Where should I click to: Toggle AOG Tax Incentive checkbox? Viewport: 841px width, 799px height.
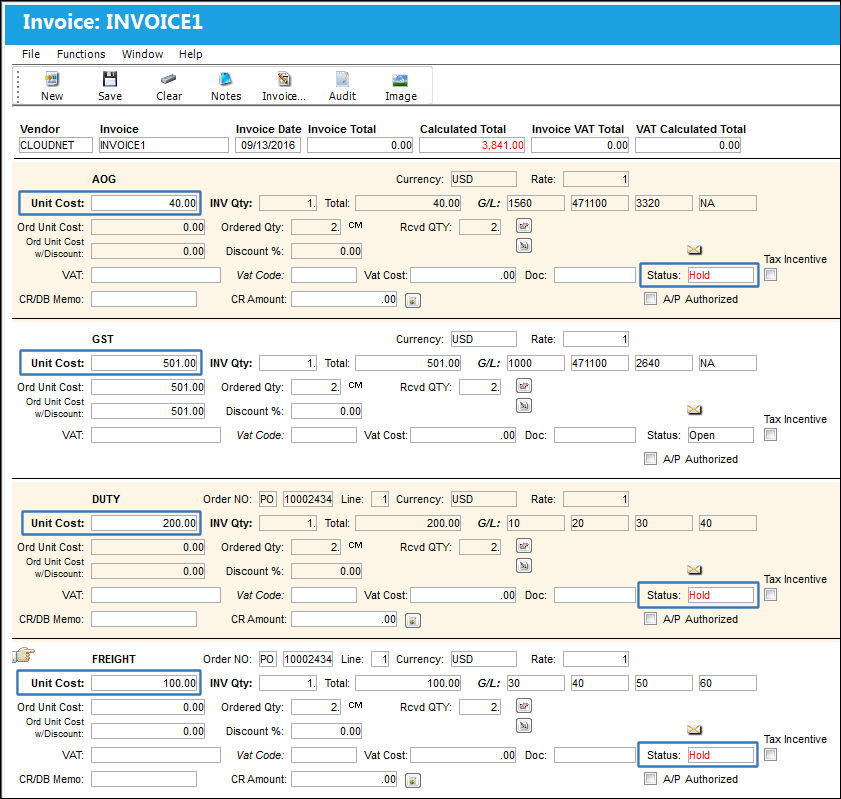pyautogui.click(x=770, y=275)
